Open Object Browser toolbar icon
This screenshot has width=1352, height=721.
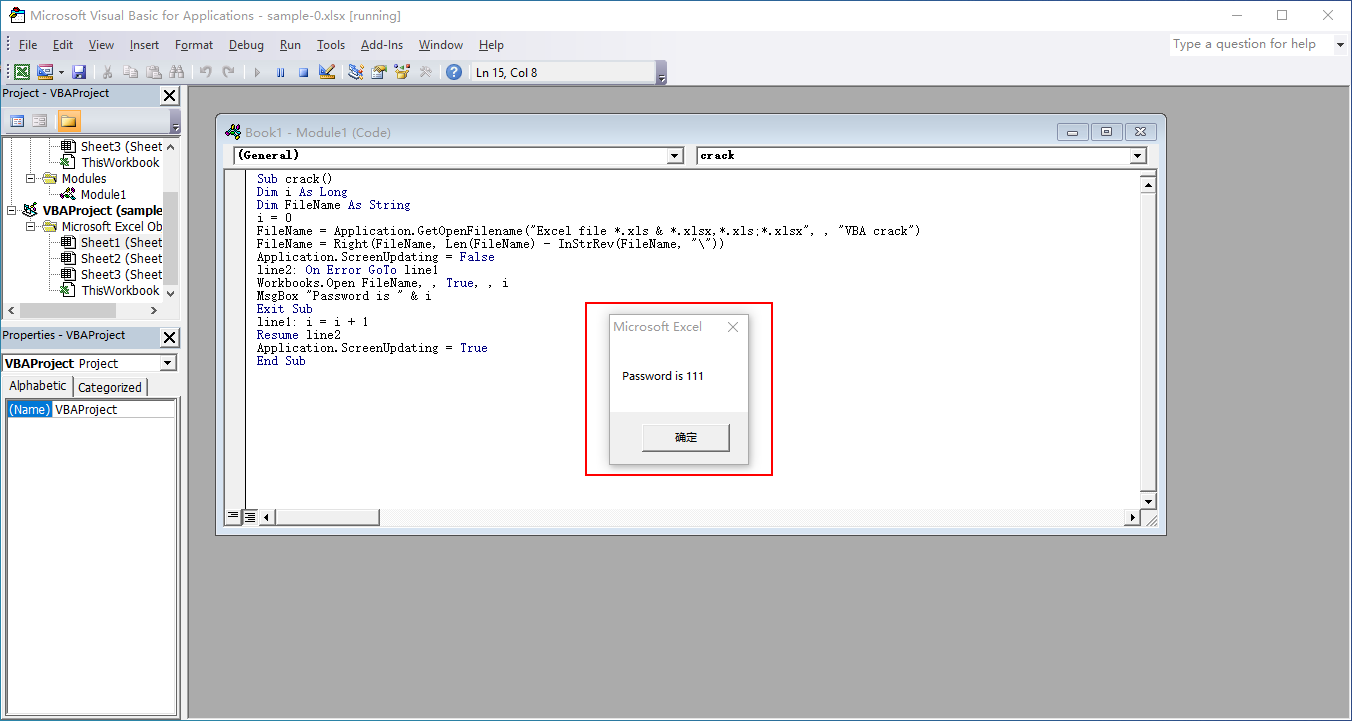coord(402,72)
